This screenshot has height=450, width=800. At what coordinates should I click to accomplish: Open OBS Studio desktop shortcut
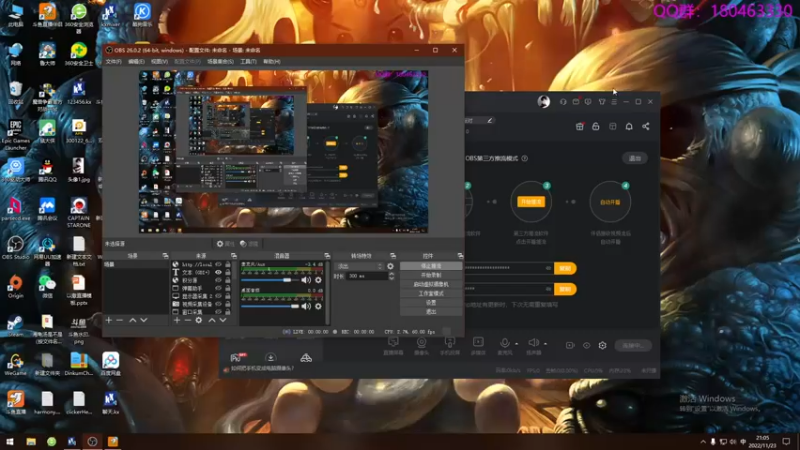click(x=15, y=247)
